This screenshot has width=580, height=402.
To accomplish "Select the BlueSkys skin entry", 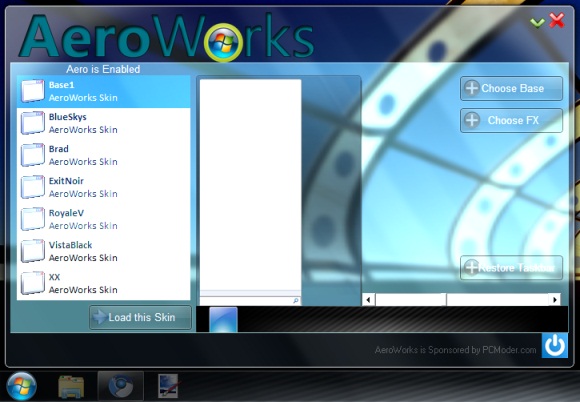I will click(104, 124).
